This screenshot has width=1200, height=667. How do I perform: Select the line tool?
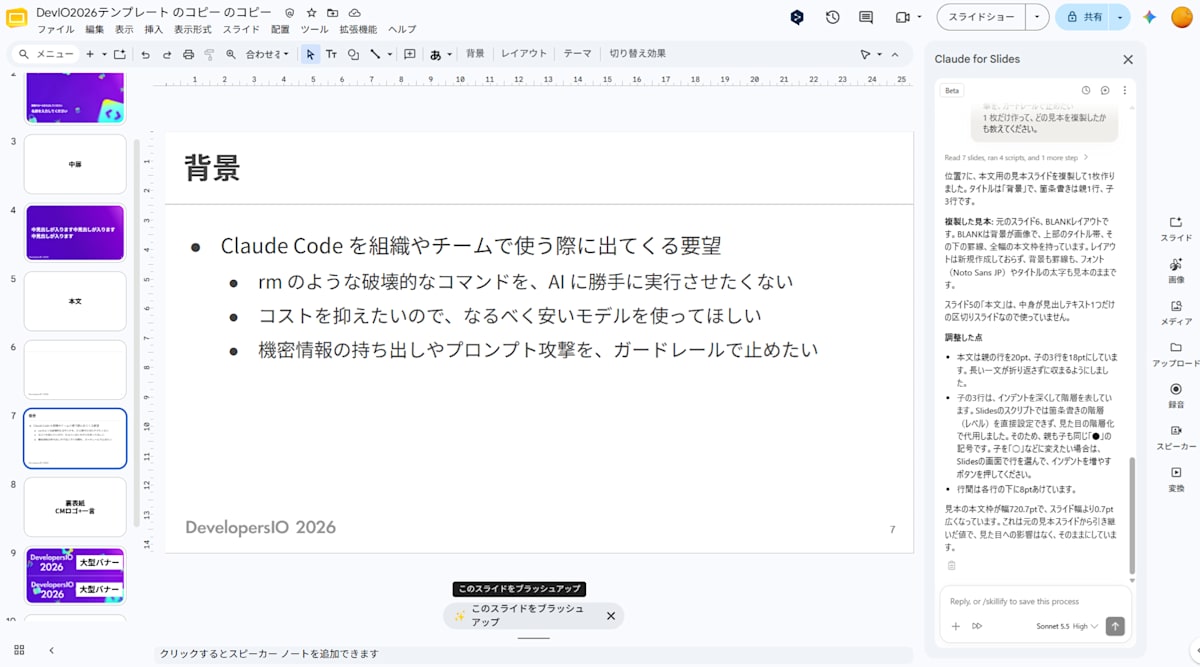(x=375, y=54)
